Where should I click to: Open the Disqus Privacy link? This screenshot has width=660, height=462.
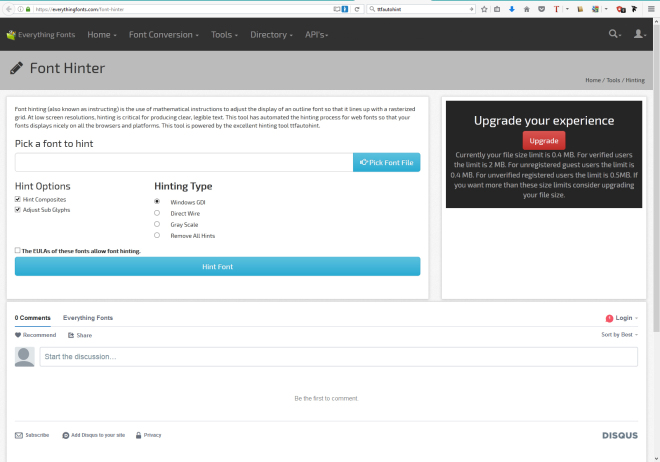pyautogui.click(x=148, y=435)
